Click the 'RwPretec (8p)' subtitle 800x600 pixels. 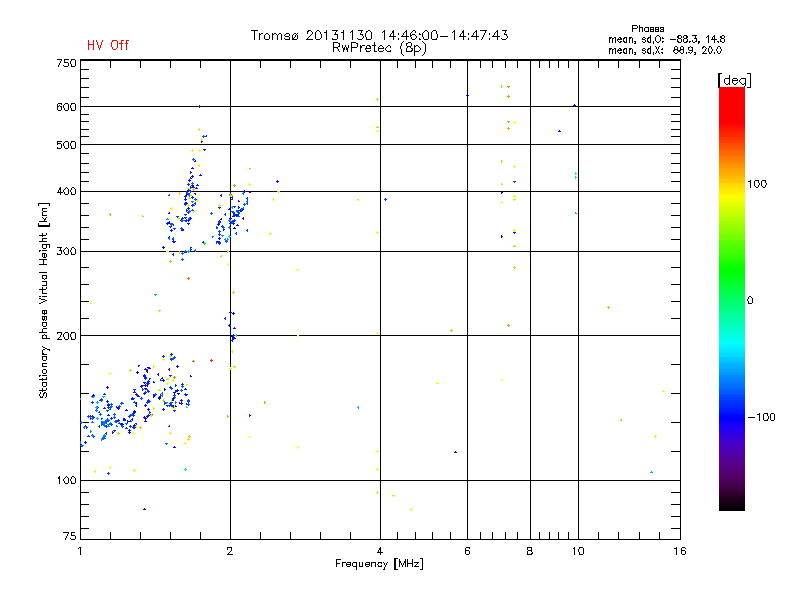(x=379, y=48)
